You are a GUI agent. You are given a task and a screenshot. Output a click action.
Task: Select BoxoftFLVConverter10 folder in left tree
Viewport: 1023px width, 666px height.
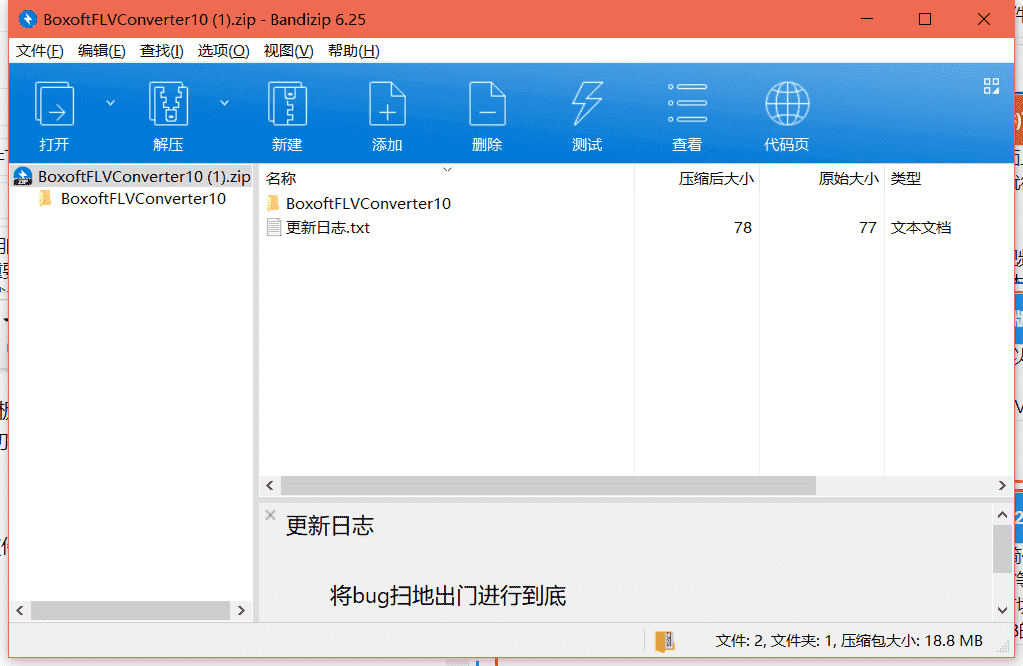(x=143, y=198)
